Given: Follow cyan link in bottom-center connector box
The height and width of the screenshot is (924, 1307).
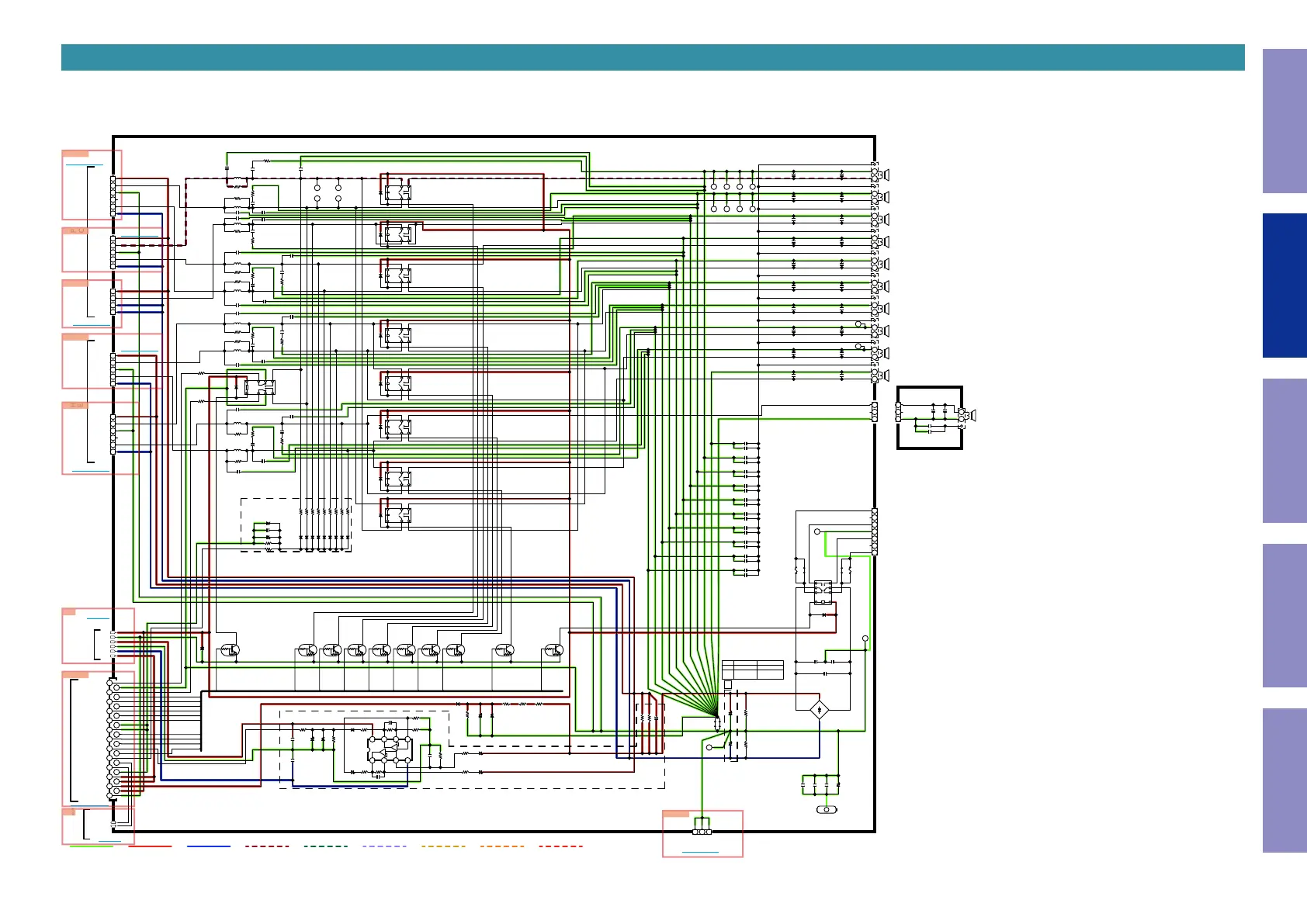Looking at the screenshot, I should [700, 852].
